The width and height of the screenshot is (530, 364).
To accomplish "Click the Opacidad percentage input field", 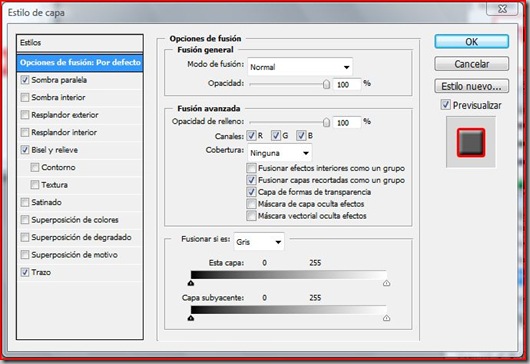I will (347, 84).
